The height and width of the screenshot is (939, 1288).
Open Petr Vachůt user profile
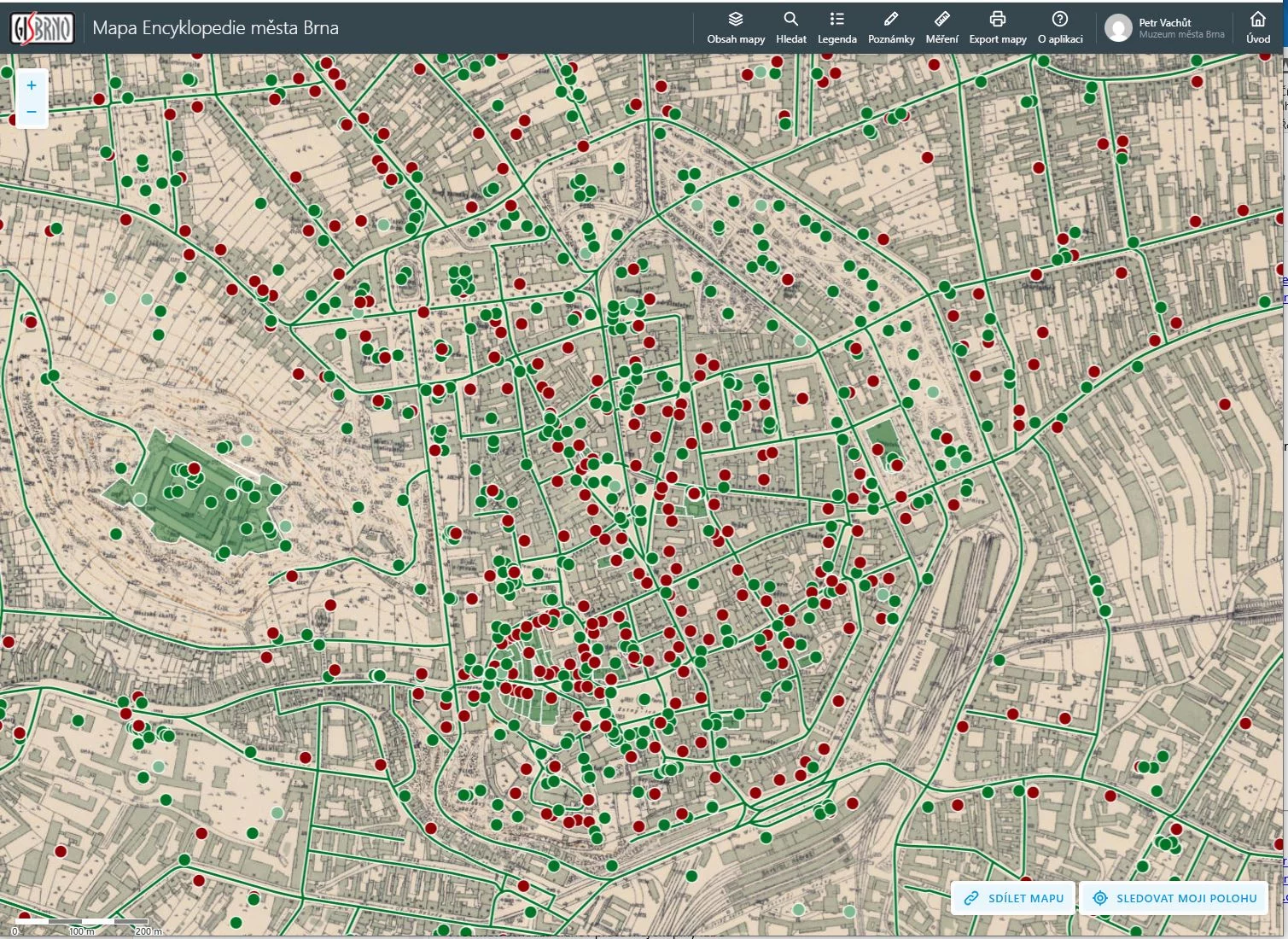(1165, 27)
